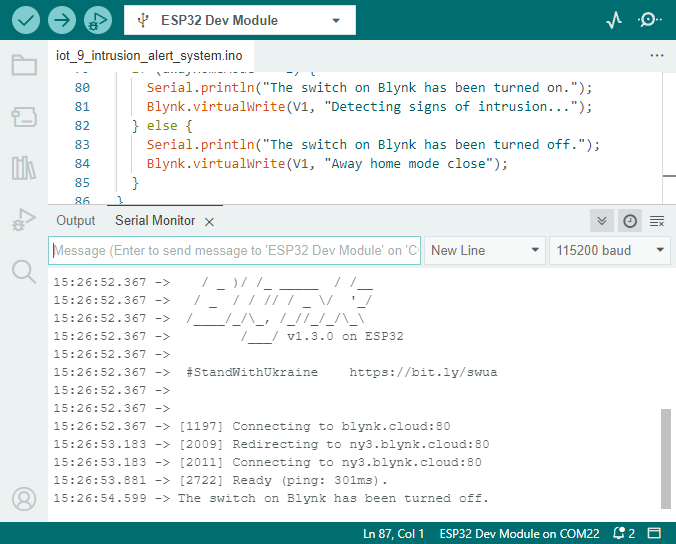Click the else keyword on line 82

(x=162, y=126)
